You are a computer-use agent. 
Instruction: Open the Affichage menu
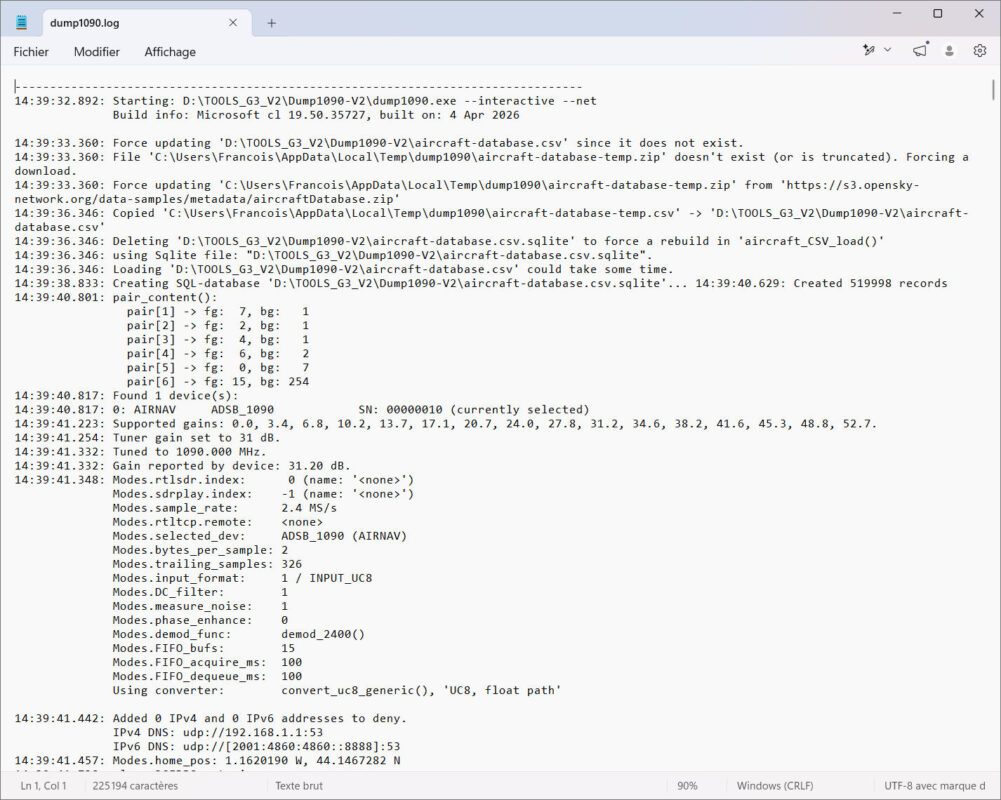tap(170, 52)
